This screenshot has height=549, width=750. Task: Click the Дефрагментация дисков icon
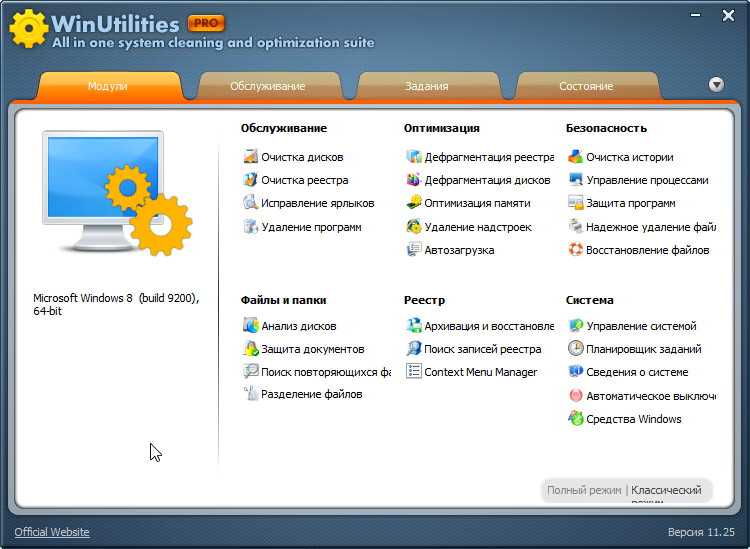pos(414,180)
